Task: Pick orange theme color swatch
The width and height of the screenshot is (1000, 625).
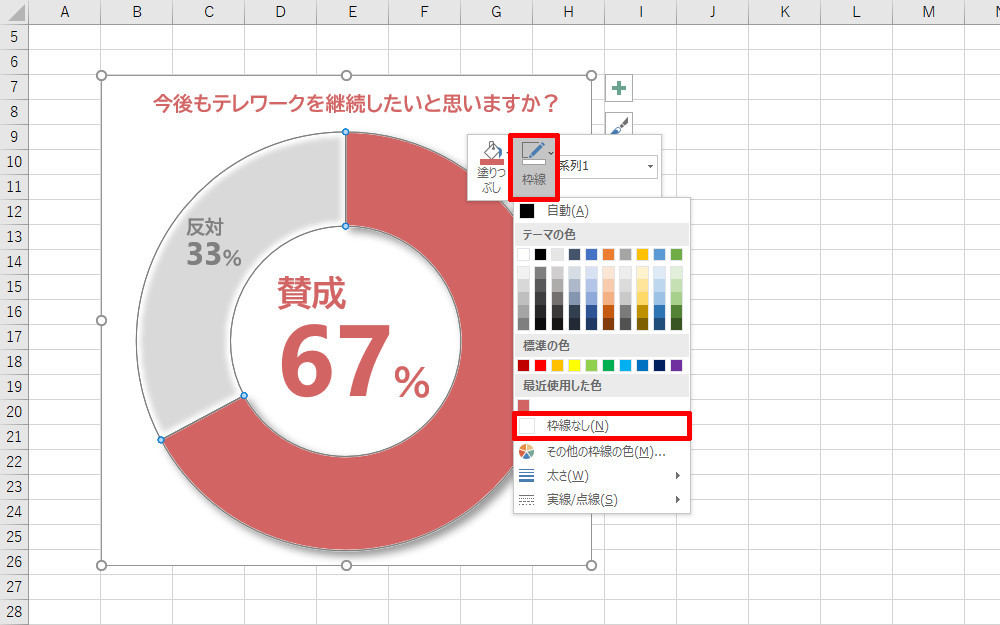Action: coord(608,254)
